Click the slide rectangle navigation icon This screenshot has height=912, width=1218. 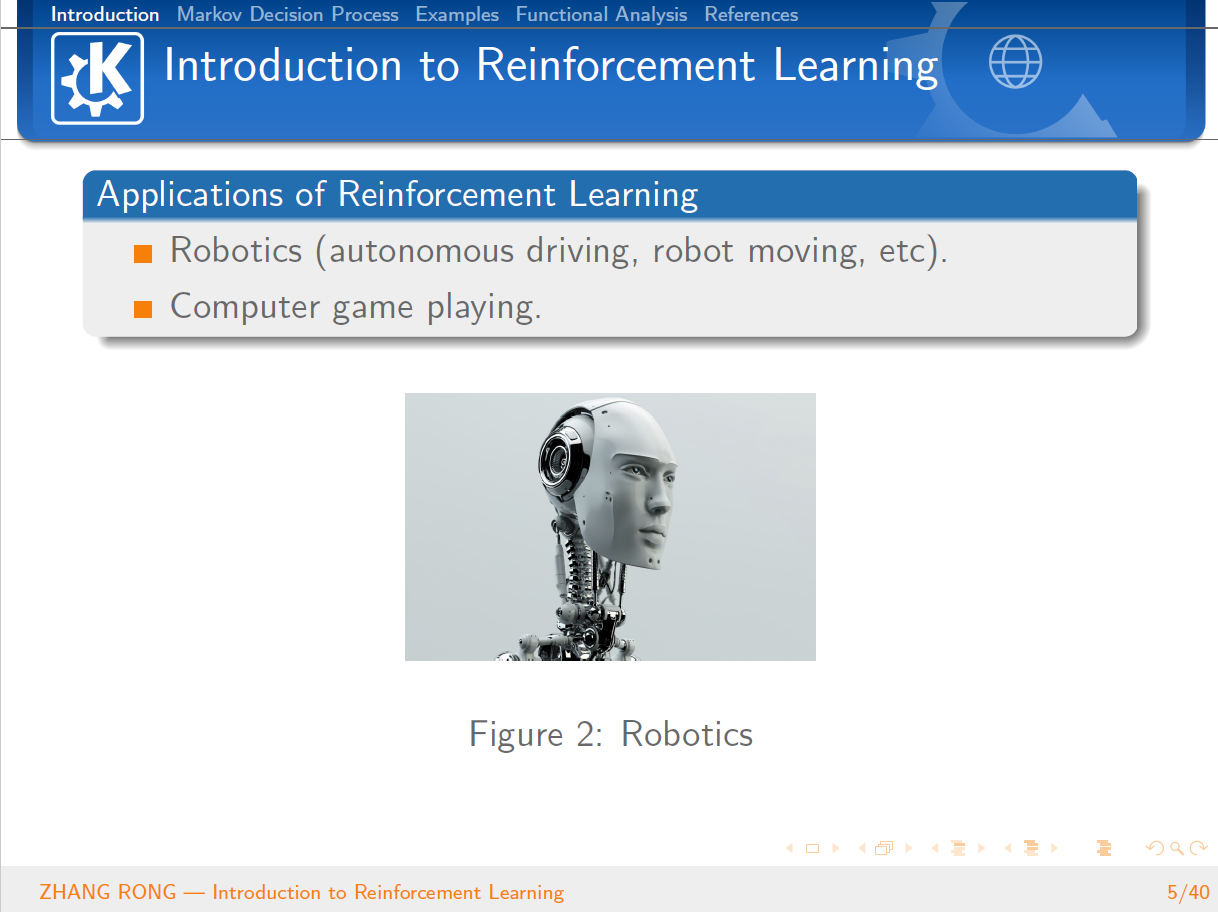[812, 848]
